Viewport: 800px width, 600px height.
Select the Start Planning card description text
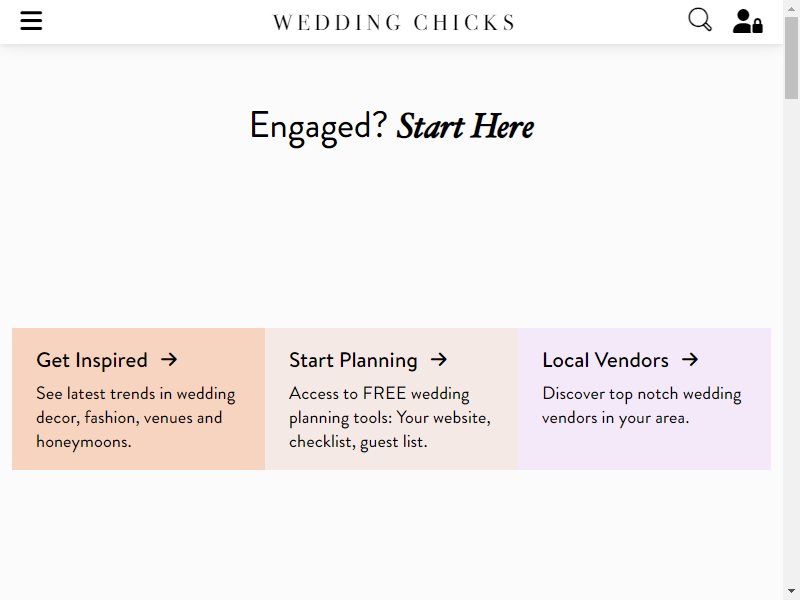pos(390,417)
